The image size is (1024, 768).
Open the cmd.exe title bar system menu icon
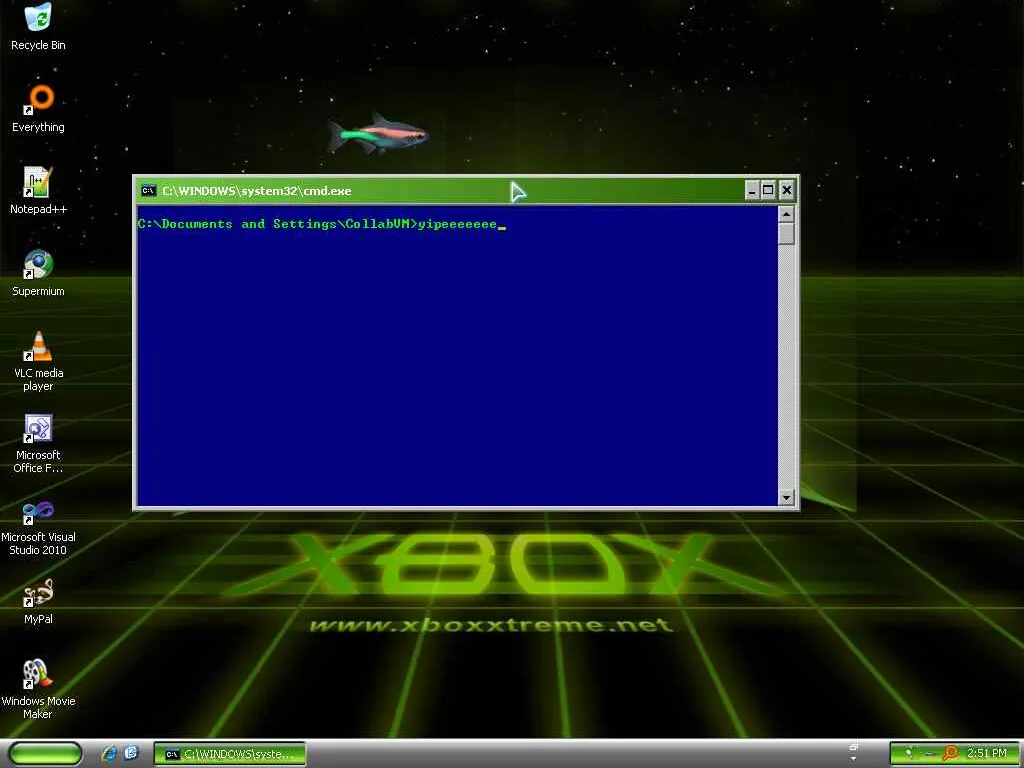click(149, 191)
